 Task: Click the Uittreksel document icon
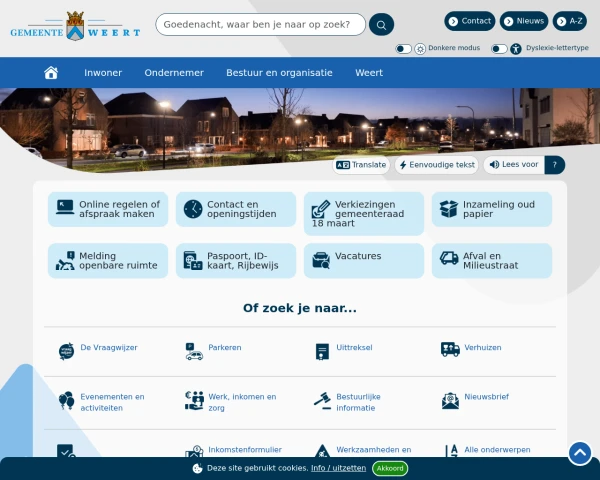(x=322, y=351)
